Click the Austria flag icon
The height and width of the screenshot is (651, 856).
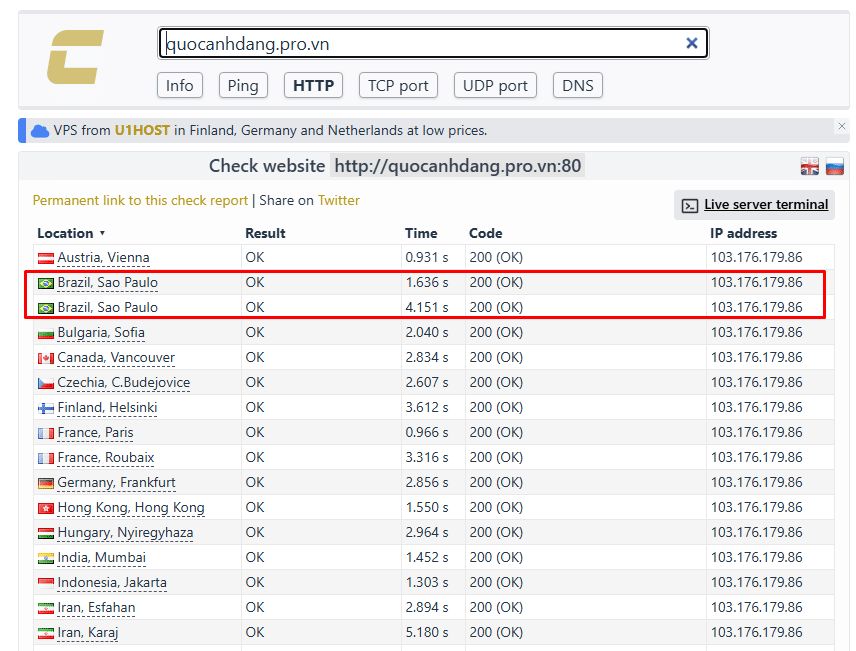tap(45, 258)
